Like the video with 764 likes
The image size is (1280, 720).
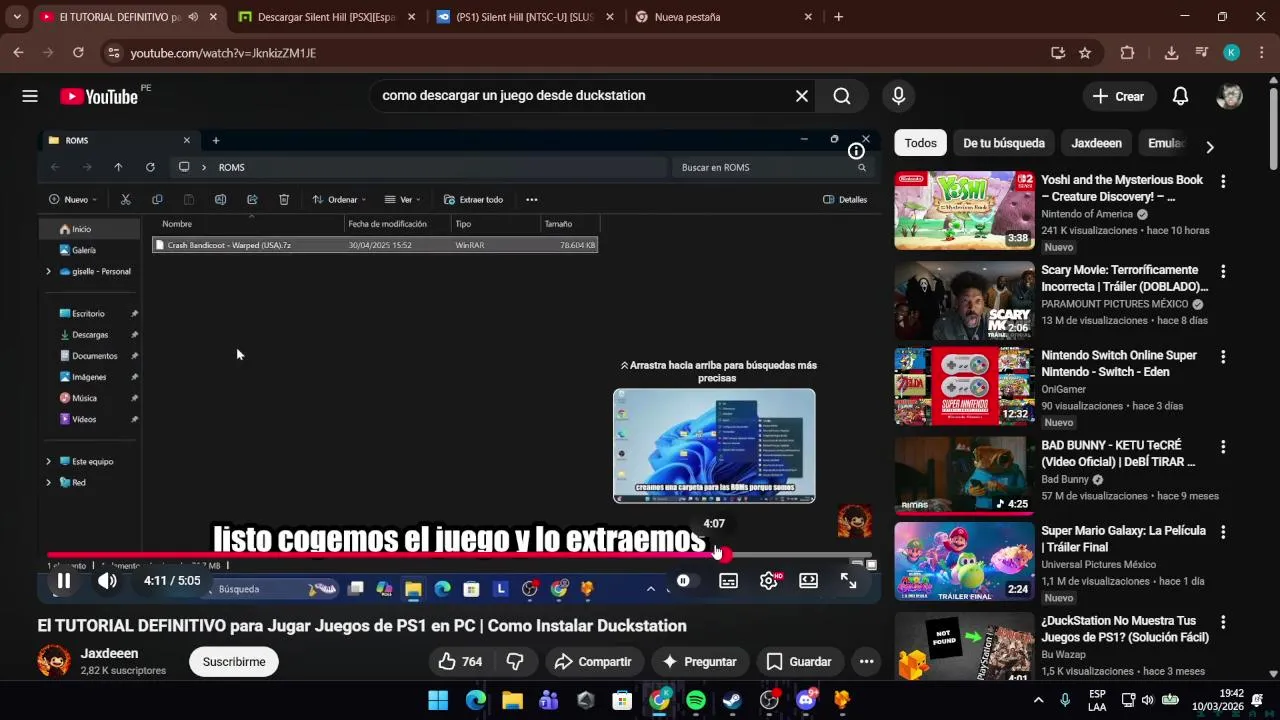460,662
